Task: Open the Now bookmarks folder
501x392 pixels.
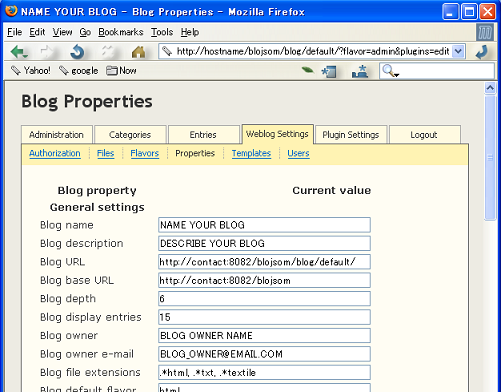Action: click(121, 71)
